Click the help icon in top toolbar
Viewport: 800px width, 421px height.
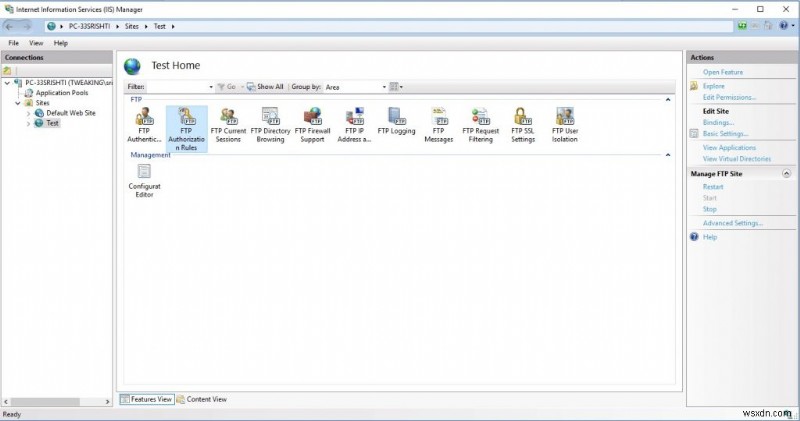[x=784, y=26]
